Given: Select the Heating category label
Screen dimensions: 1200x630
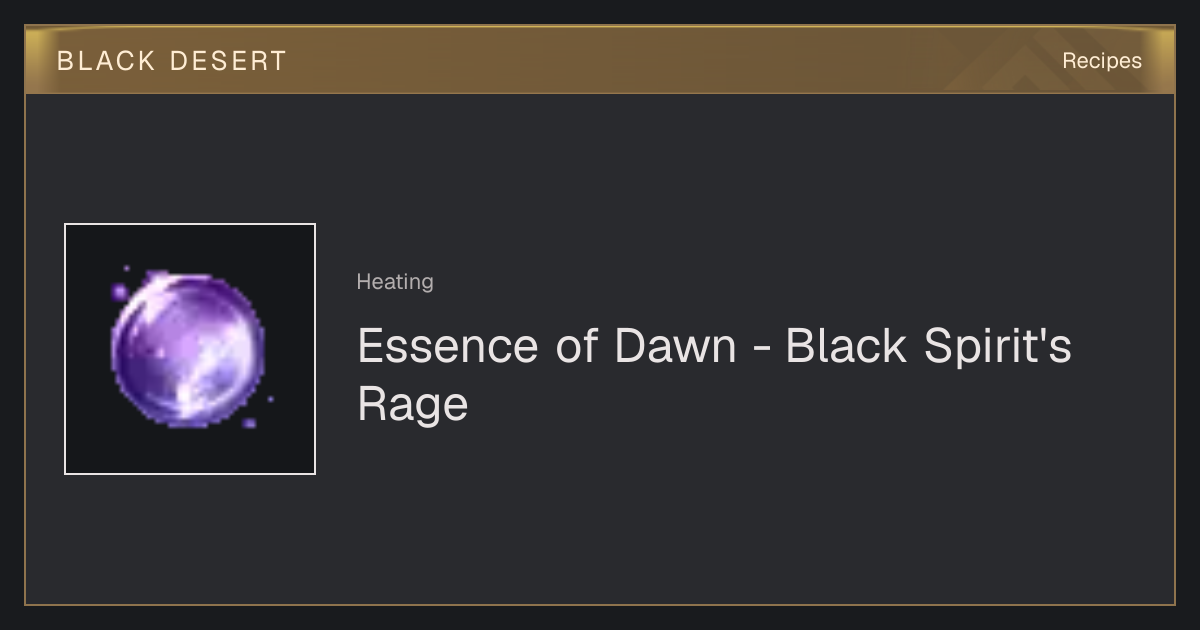Looking at the screenshot, I should tap(395, 282).
